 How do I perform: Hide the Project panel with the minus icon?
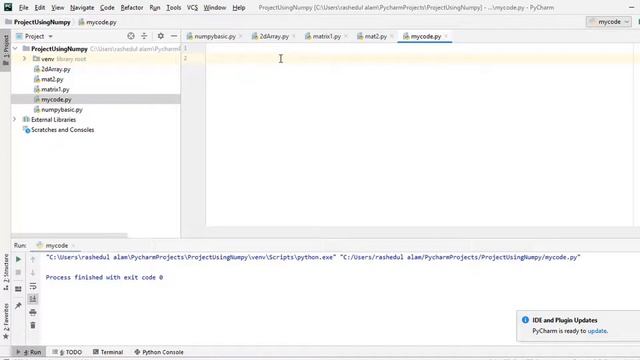point(174,36)
